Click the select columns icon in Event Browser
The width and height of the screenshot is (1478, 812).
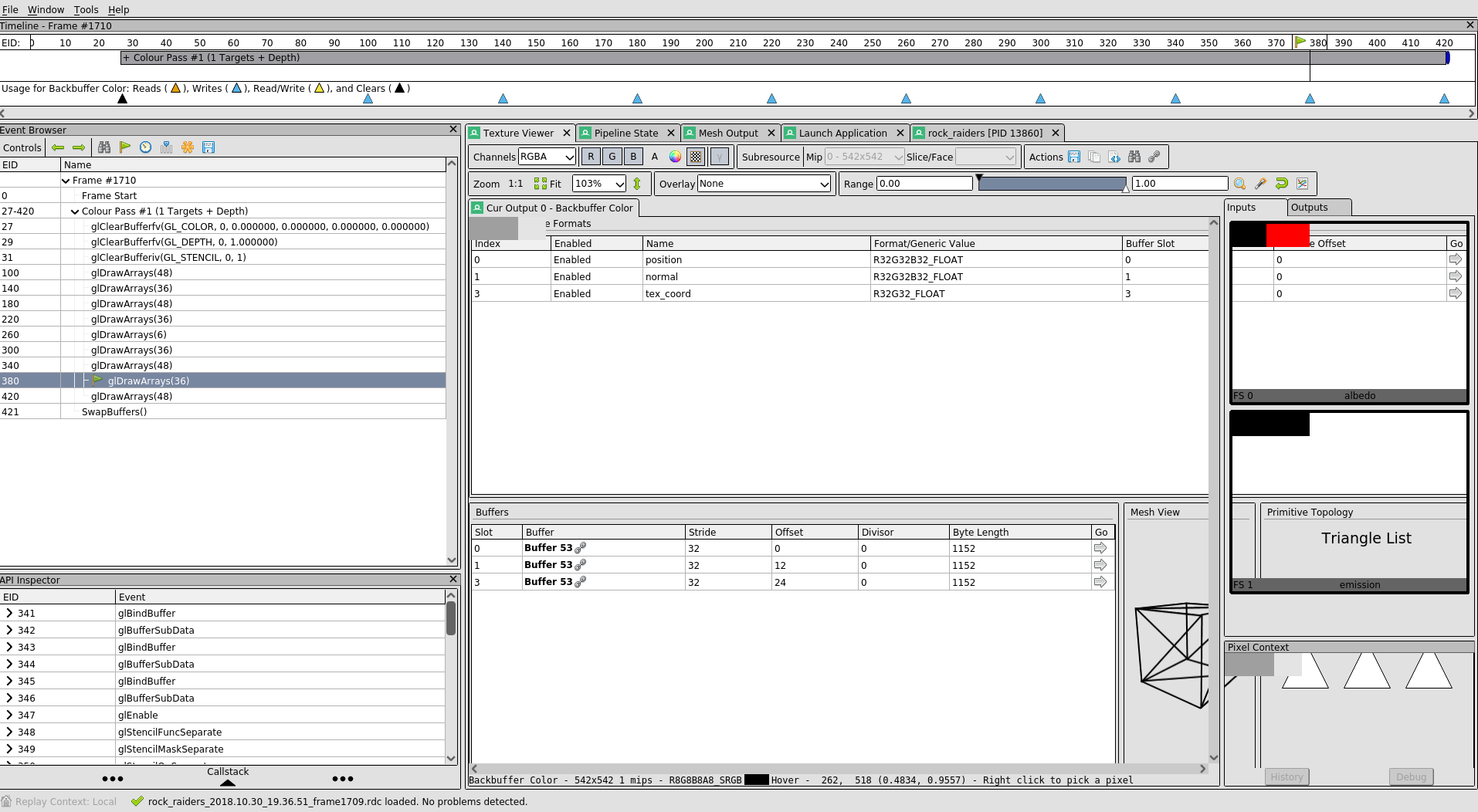(167, 147)
